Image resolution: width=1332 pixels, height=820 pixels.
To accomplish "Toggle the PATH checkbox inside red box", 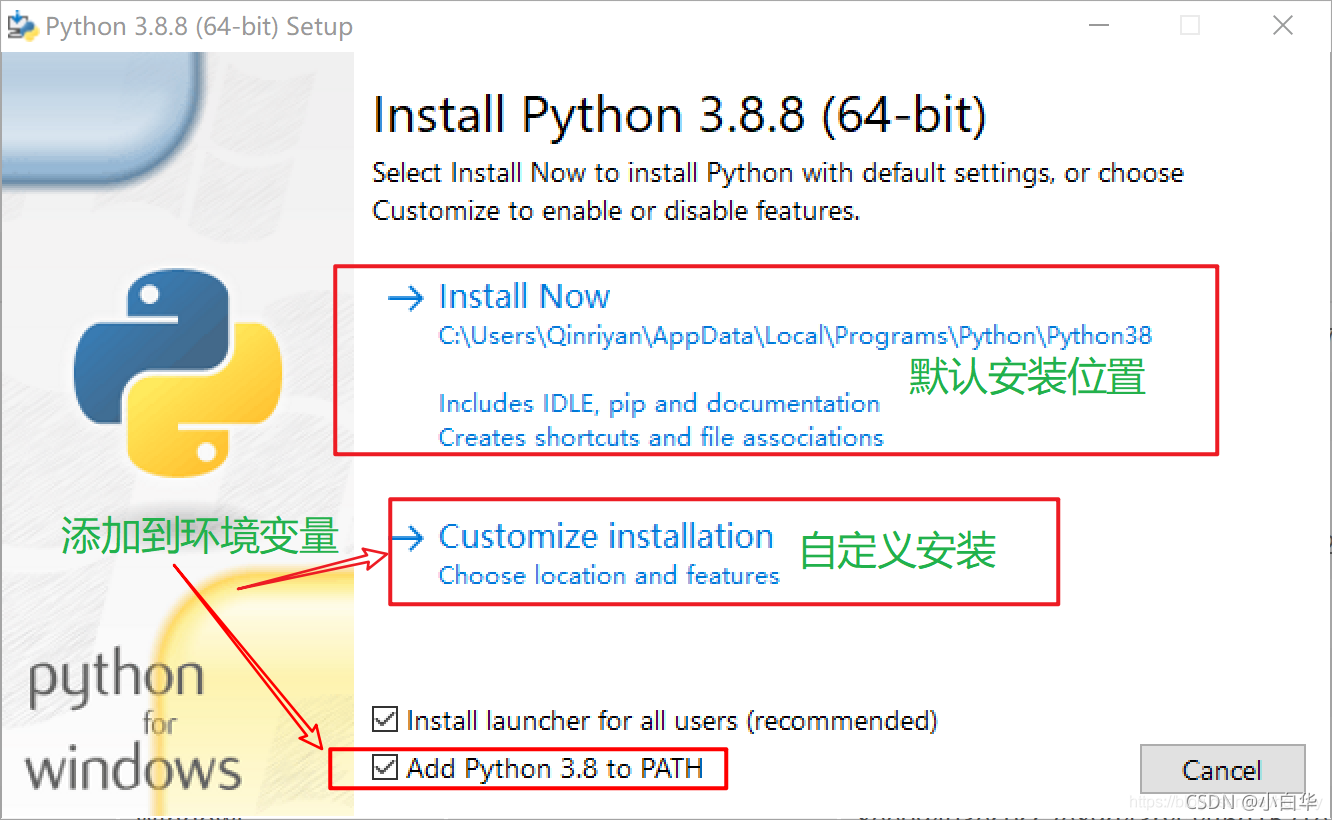I will coord(385,768).
